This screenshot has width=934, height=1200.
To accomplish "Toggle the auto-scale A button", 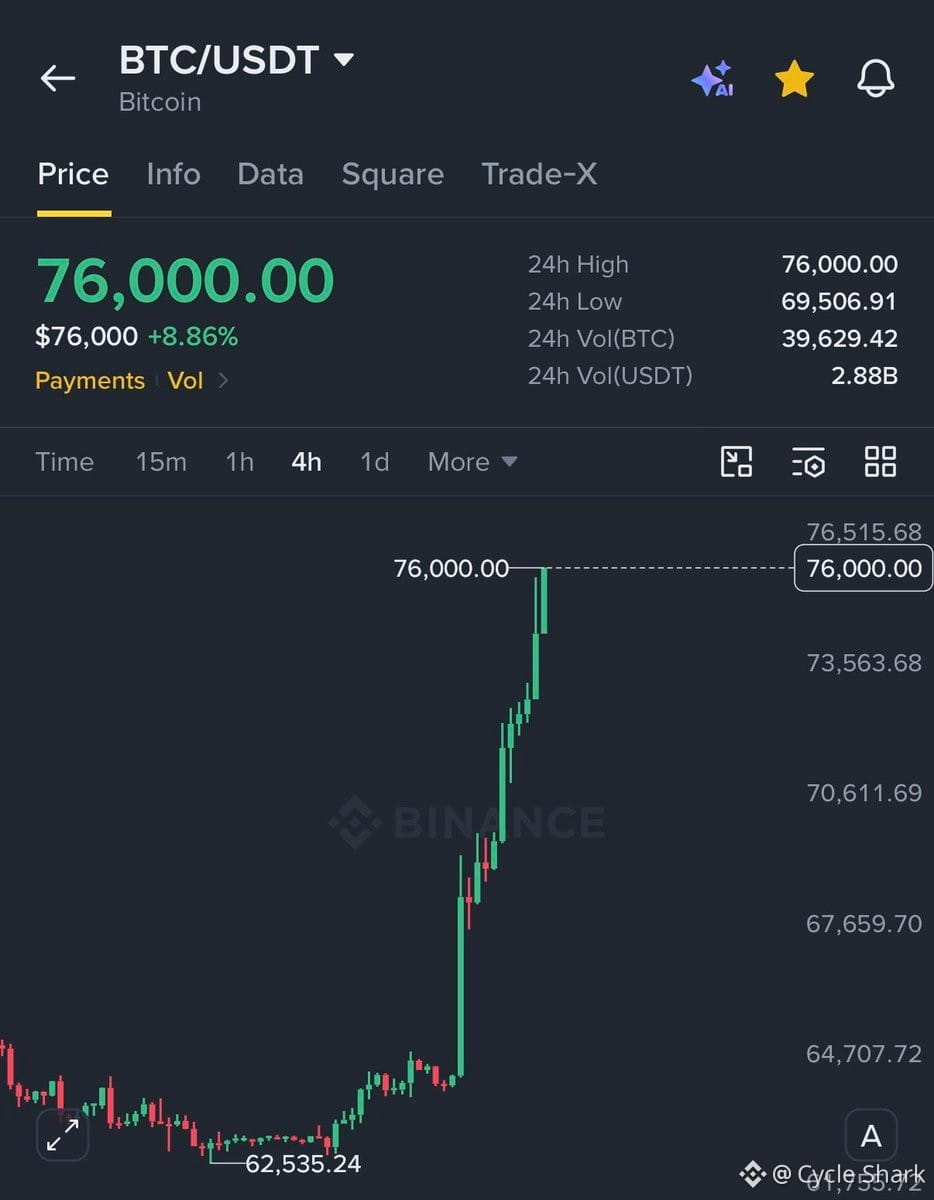I will 871,1136.
